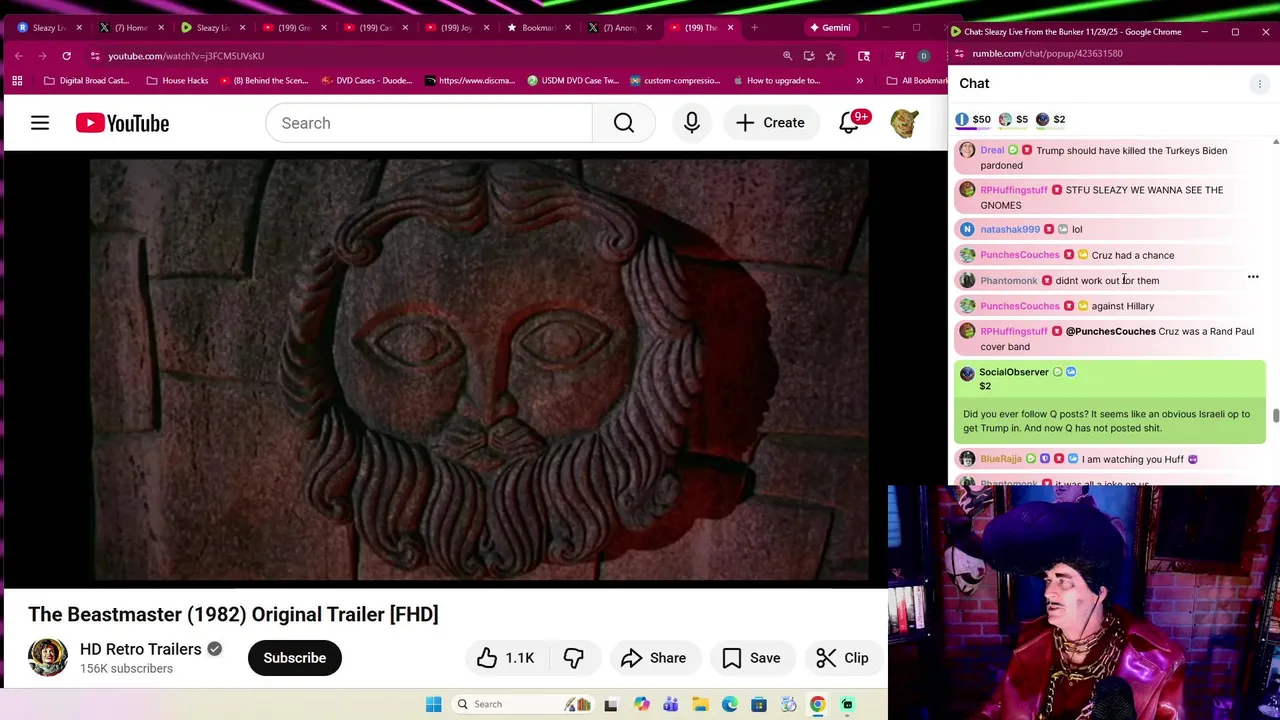
Task: Open DVD Cases Duode bookmark
Action: point(367,80)
